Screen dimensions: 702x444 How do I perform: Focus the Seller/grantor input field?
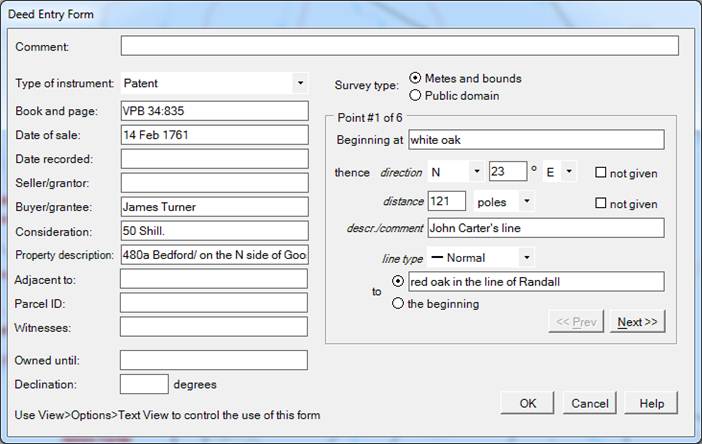214,183
